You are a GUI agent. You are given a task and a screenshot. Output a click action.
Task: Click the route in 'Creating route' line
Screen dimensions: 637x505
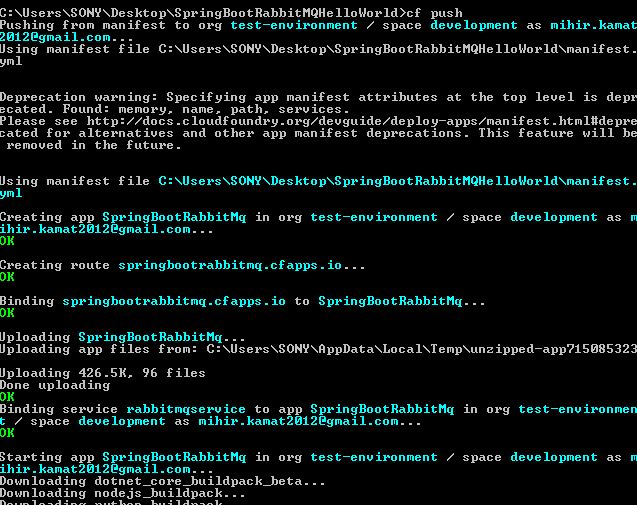coord(230,265)
